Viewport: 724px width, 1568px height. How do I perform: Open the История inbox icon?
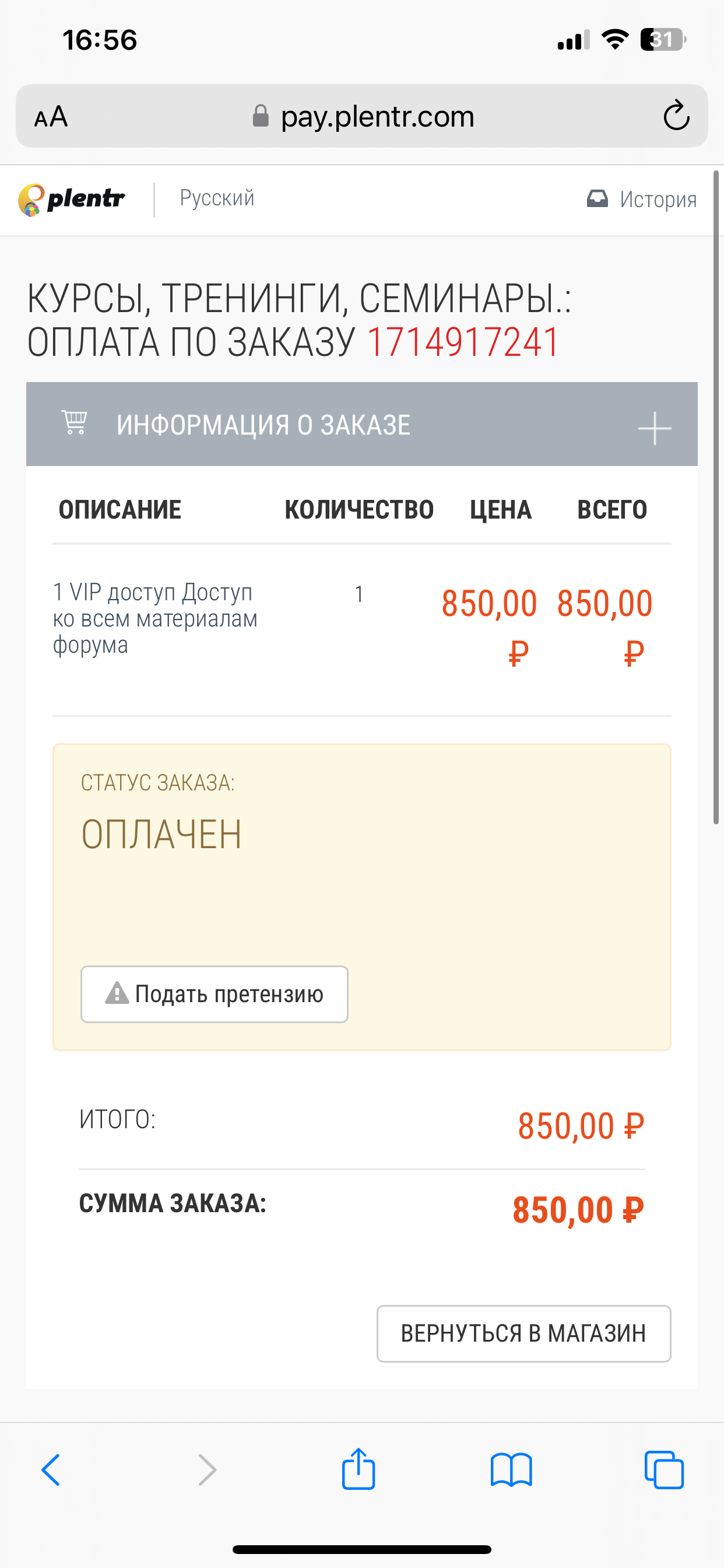(x=597, y=198)
